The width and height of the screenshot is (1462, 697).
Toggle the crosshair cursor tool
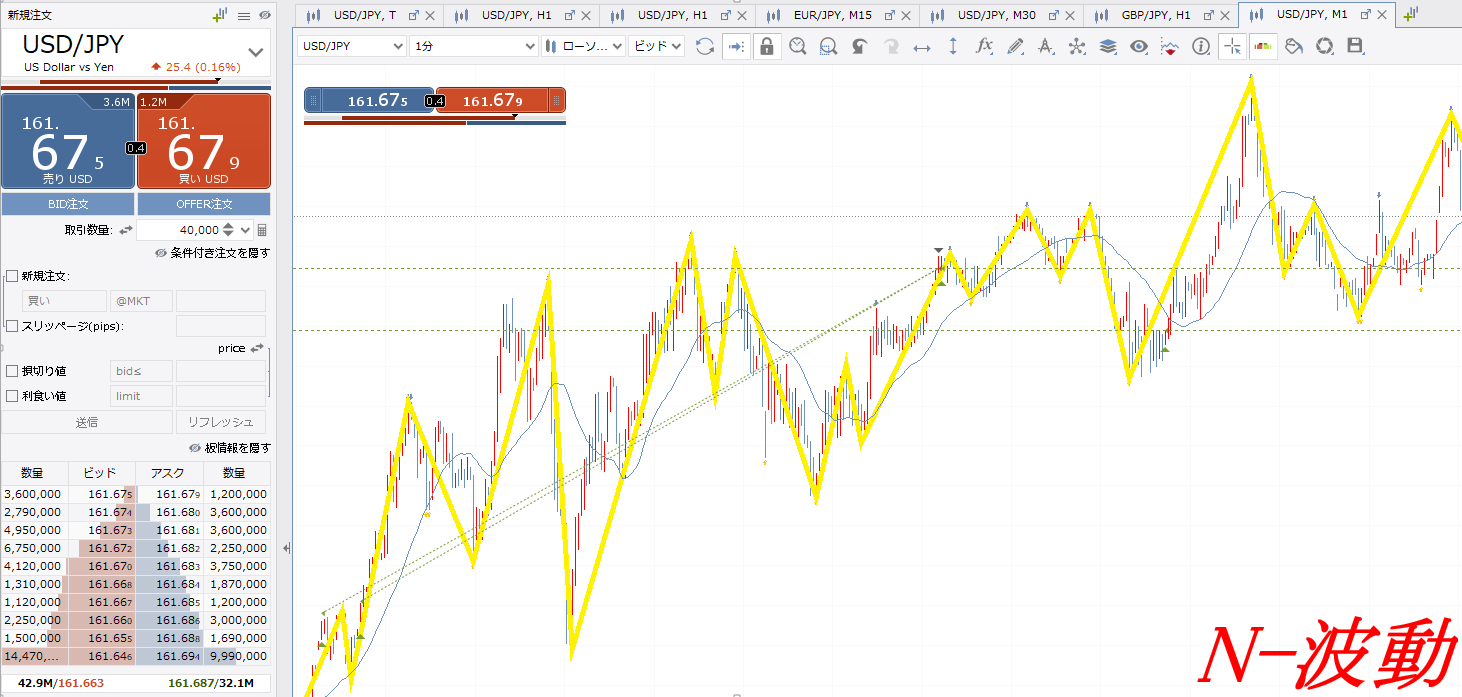click(1232, 47)
